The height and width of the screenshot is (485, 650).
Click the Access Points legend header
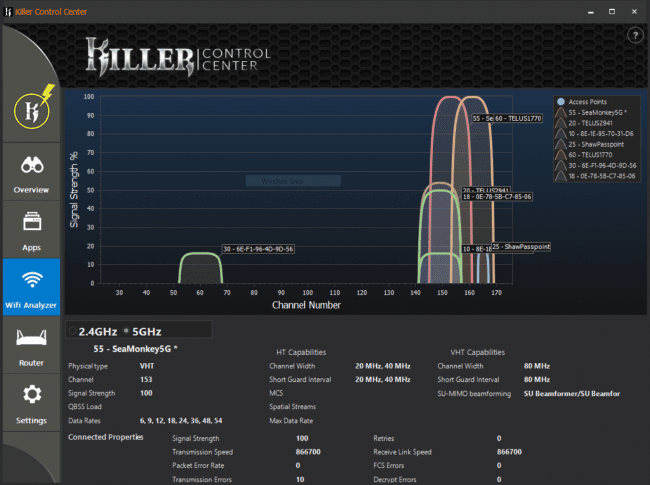click(x=588, y=101)
